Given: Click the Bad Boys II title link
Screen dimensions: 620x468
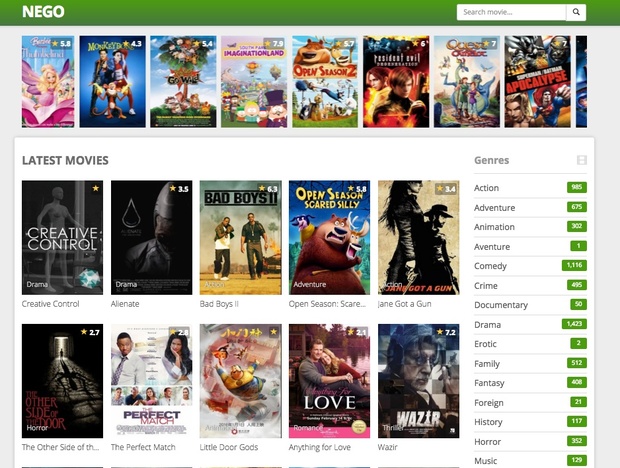Looking at the screenshot, I should 219,304.
